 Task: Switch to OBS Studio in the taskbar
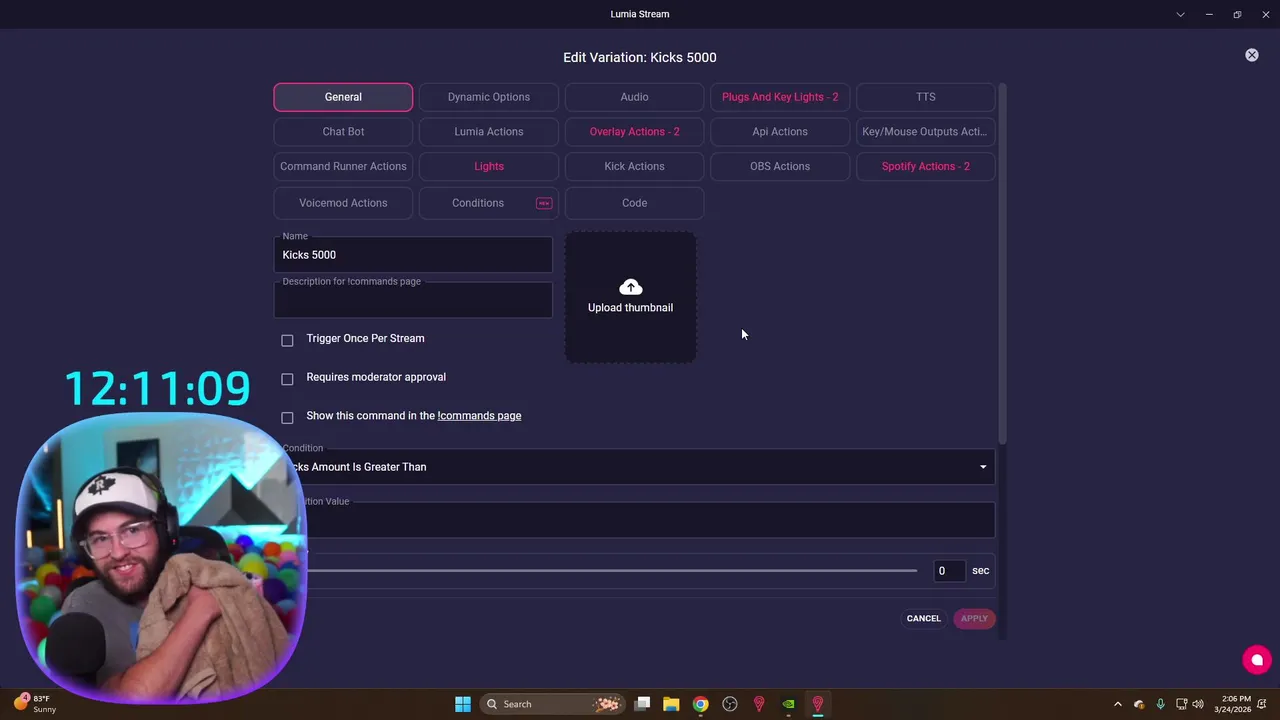coord(730,704)
